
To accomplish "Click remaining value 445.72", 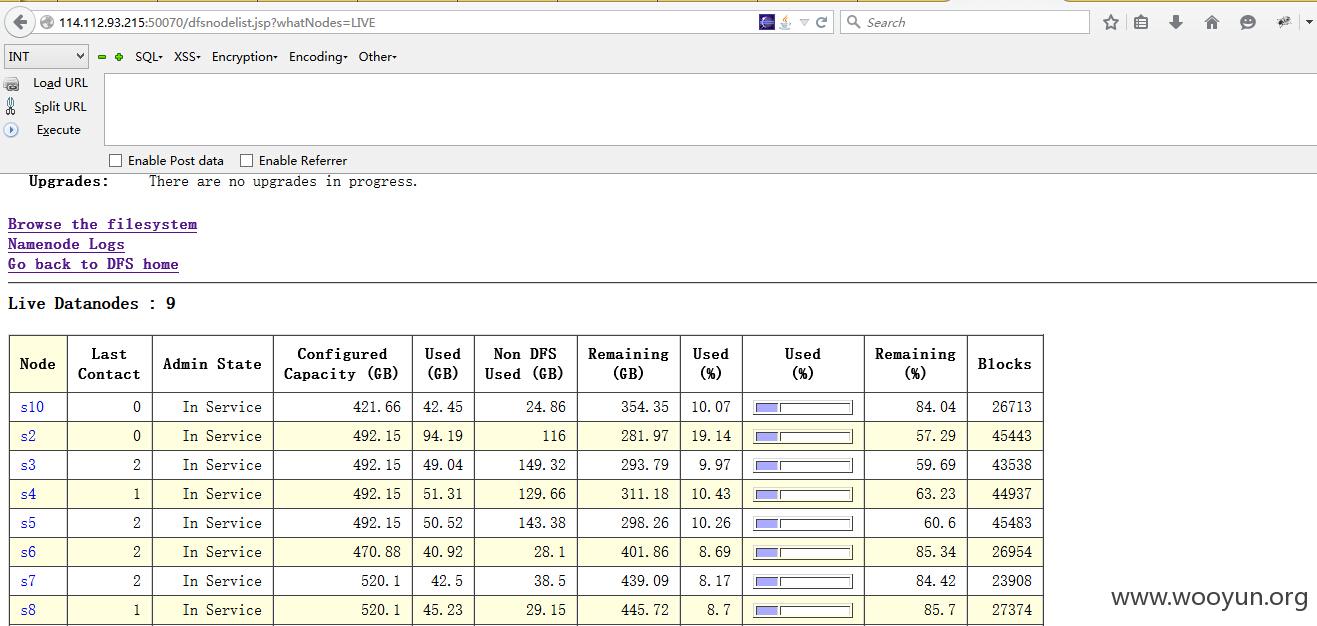I will [644, 610].
